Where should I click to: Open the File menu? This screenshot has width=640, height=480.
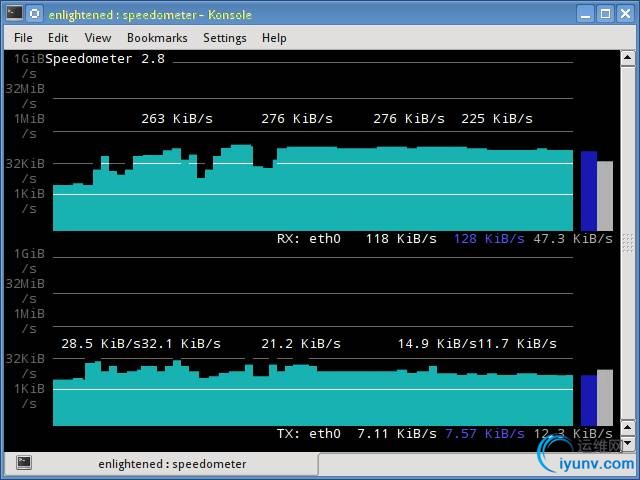click(x=23, y=38)
